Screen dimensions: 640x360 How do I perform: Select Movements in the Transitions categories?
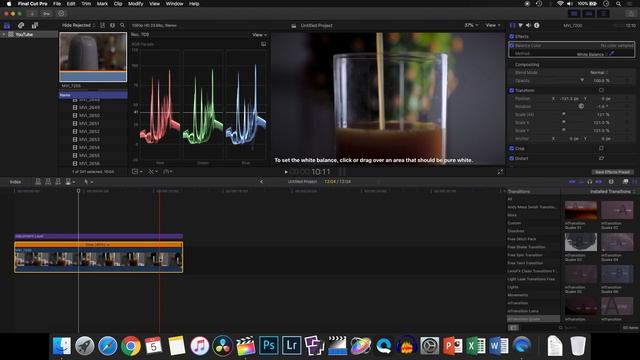(518, 295)
